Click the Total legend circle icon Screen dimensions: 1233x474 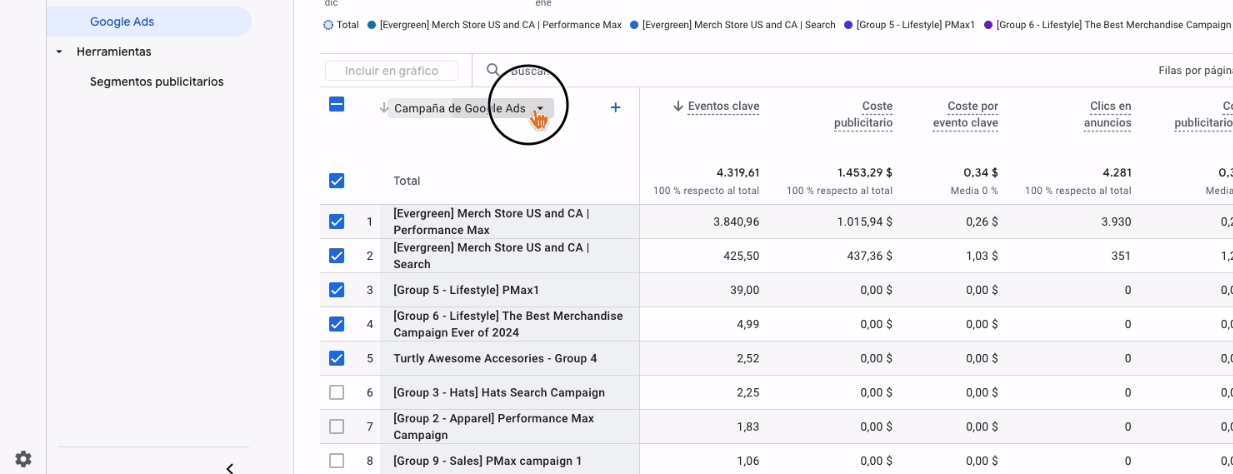coord(329,25)
